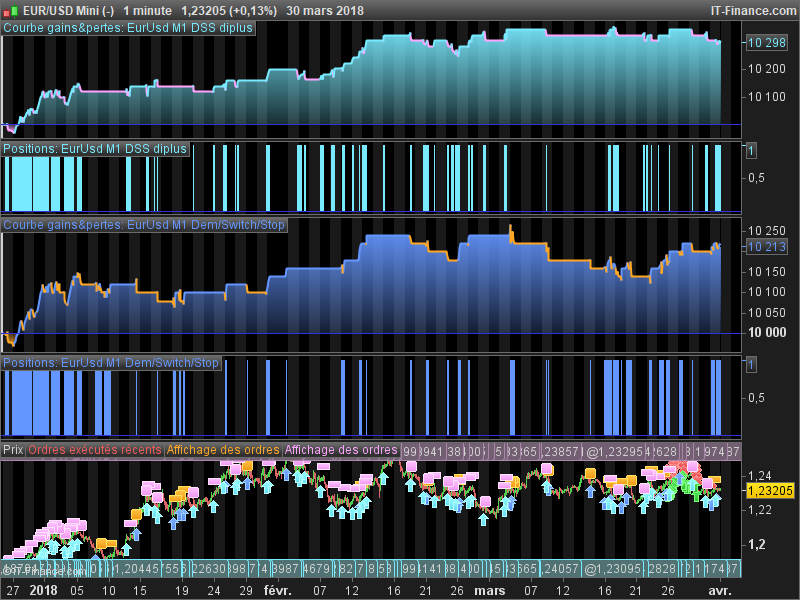The width and height of the screenshot is (800, 600).
Task: Select 'Courbe gains&pertes: EurUsd M1 DSS diplus' label
Action: (x=128, y=28)
